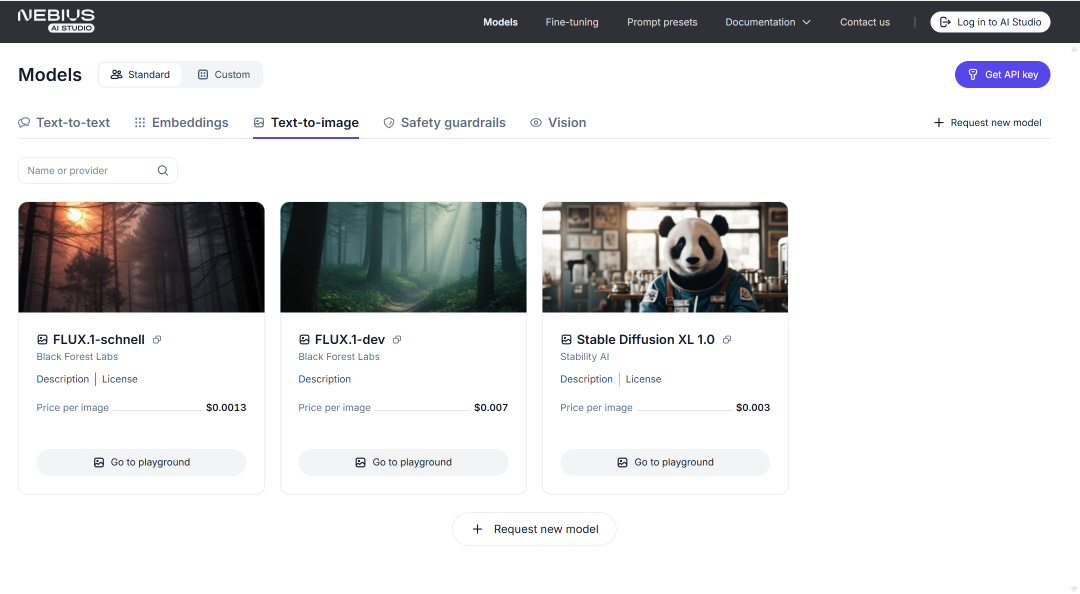The image size is (1080, 594).
Task: Copy the FLUX.1-schnell model name icon
Action: pyautogui.click(x=157, y=340)
